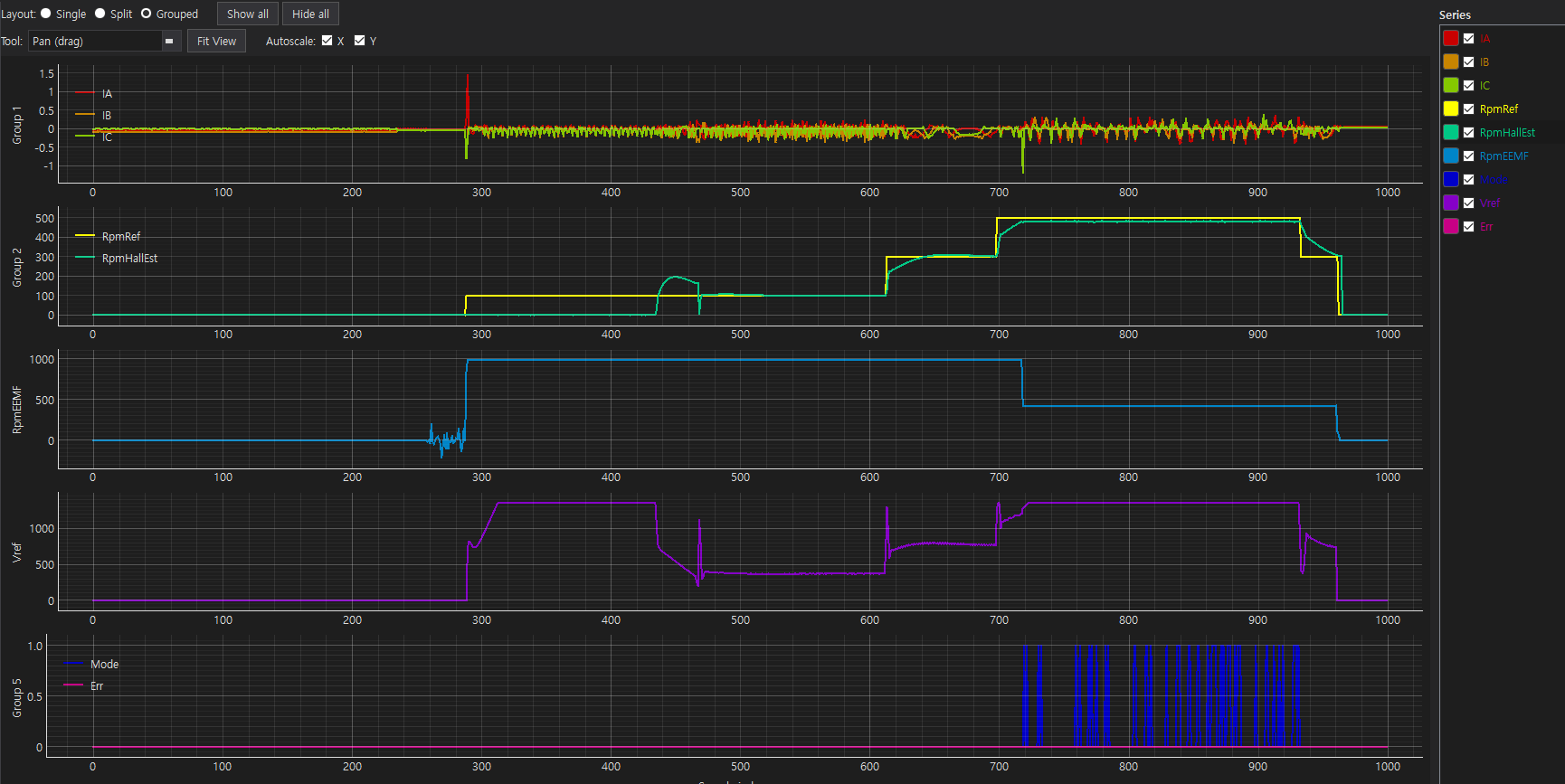This screenshot has height=784, width=1565.
Task: Click the teal RpmHallEst color swatch
Action: click(x=1451, y=132)
